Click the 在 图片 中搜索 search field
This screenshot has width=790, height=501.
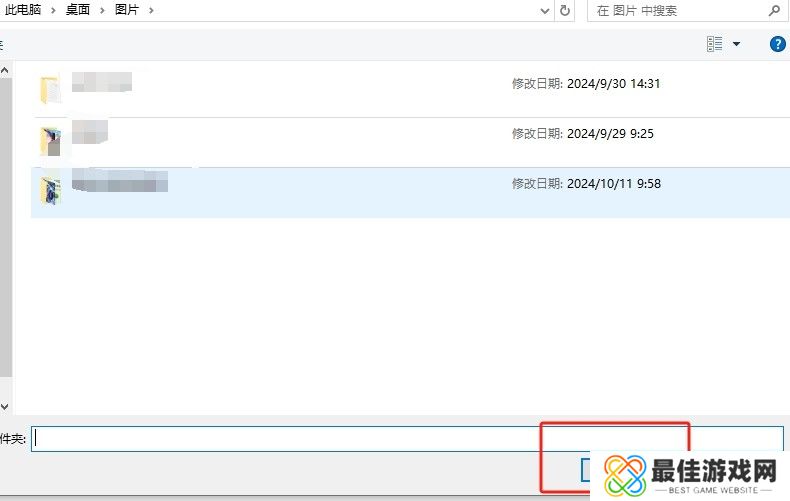[x=675, y=11]
